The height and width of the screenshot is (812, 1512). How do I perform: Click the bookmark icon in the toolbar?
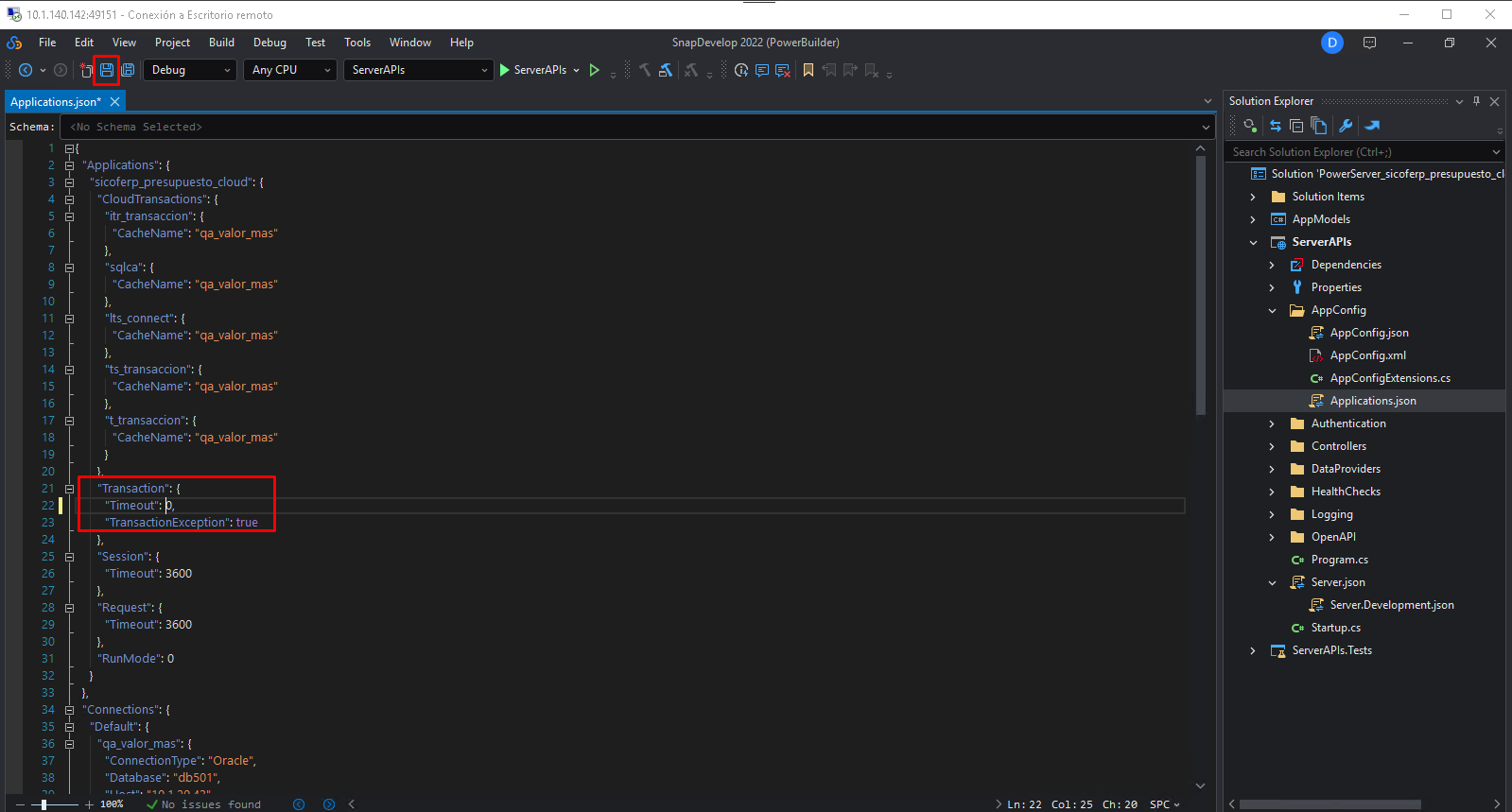[808, 70]
